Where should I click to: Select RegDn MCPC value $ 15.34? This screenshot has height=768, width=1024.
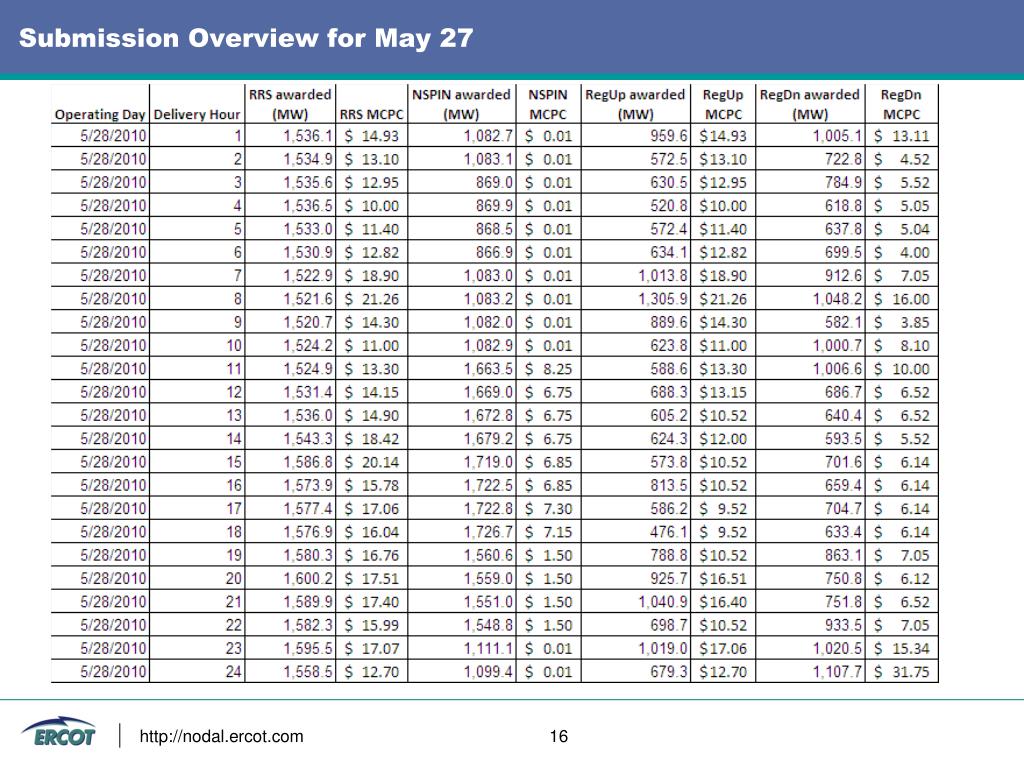click(x=901, y=648)
